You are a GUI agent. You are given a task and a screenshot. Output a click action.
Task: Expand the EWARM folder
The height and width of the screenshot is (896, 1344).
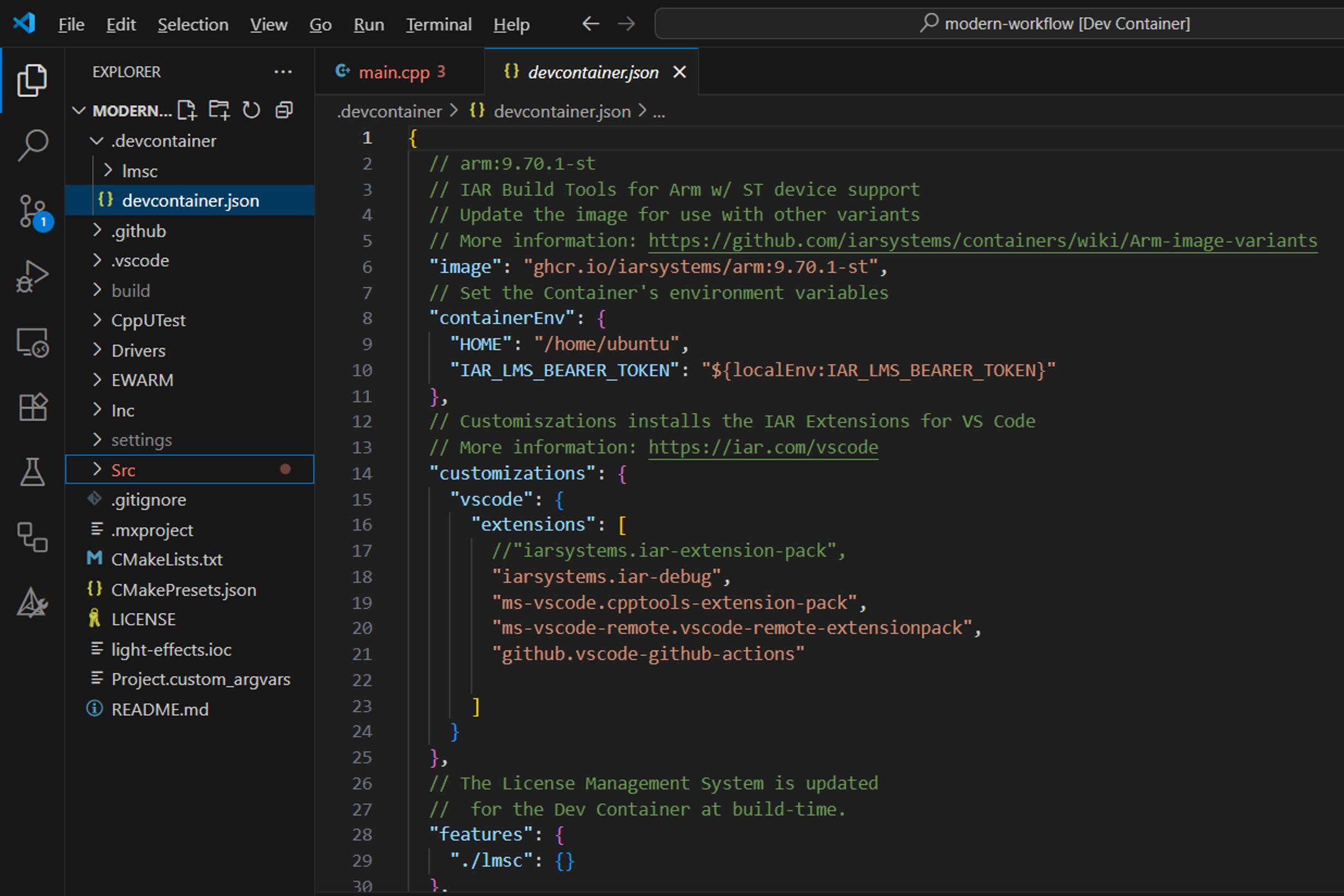(x=97, y=380)
